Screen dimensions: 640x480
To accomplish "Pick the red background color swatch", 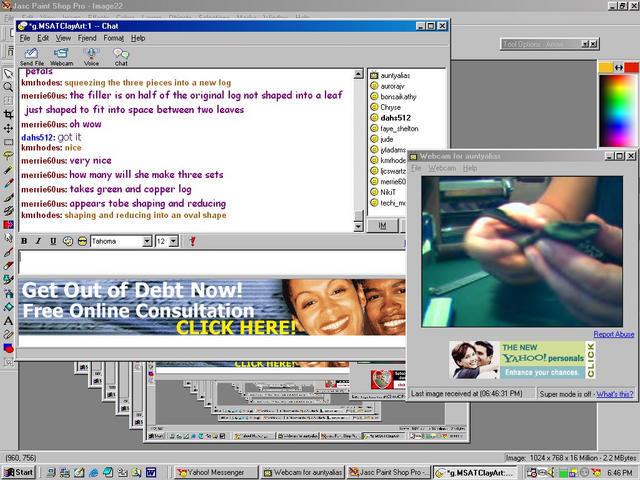I will coord(631,67).
